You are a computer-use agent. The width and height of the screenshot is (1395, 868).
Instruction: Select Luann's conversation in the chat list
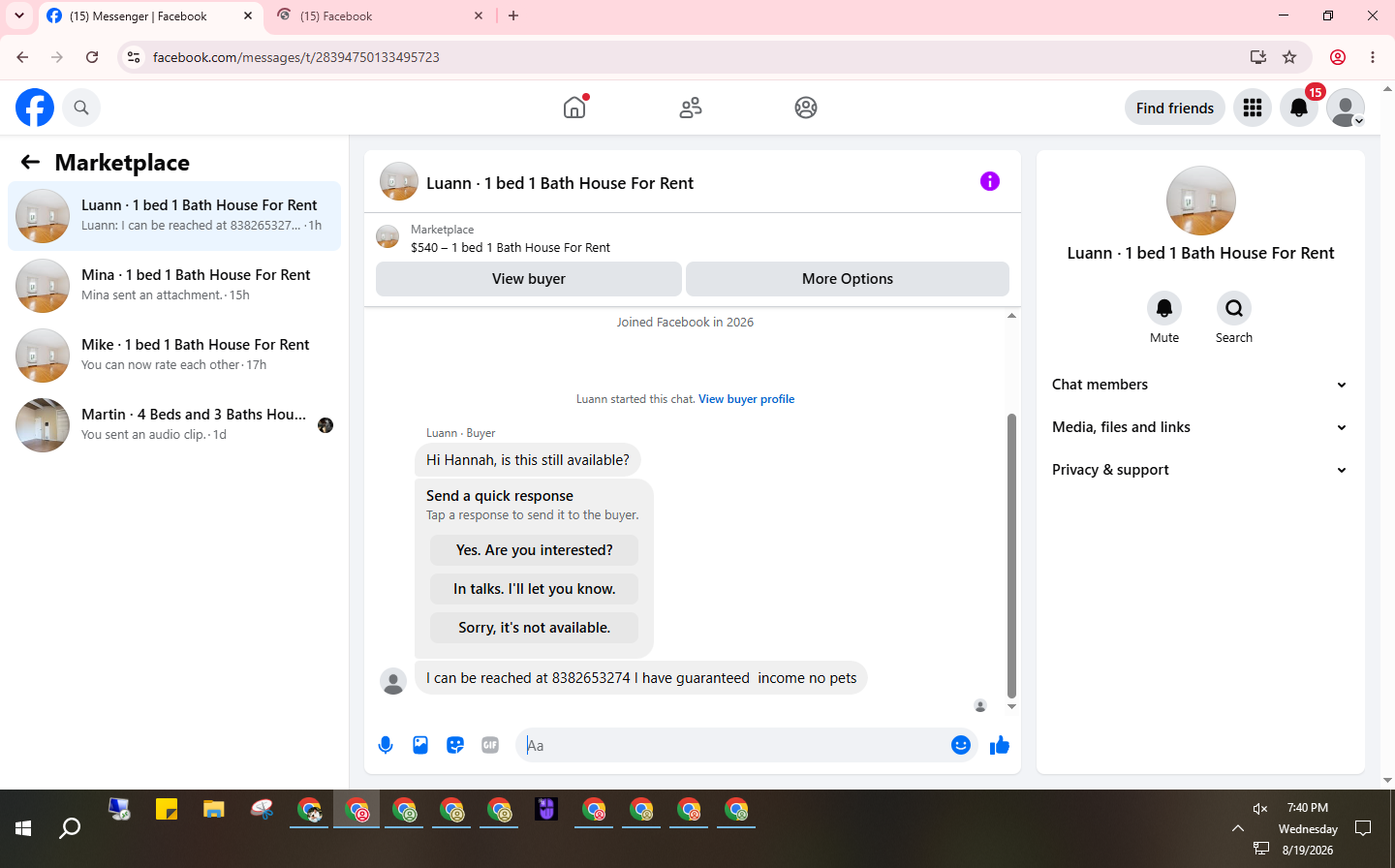174,216
